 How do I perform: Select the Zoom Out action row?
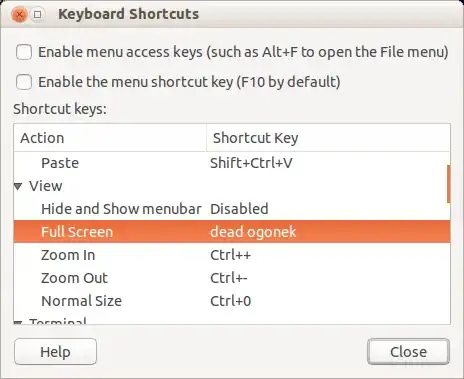coord(232,278)
